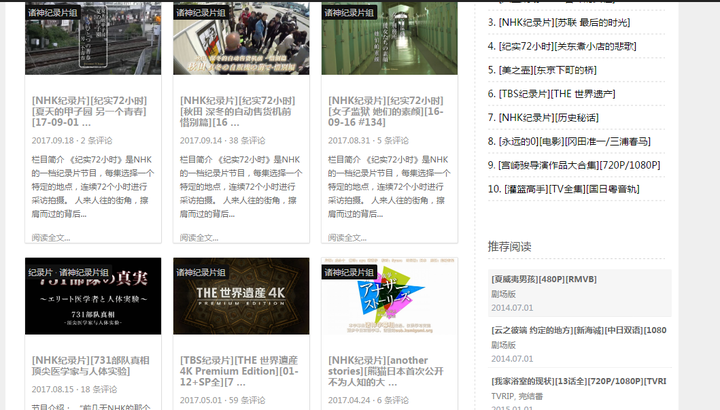Open title [秋田 深冬的自动售货机前 惜别篇]
This screenshot has width=720, height=410.
[238, 112]
